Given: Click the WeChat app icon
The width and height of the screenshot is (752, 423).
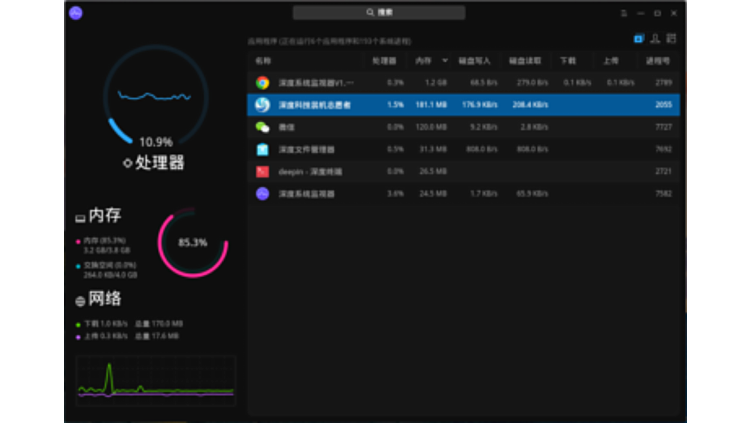Looking at the screenshot, I should (x=262, y=127).
